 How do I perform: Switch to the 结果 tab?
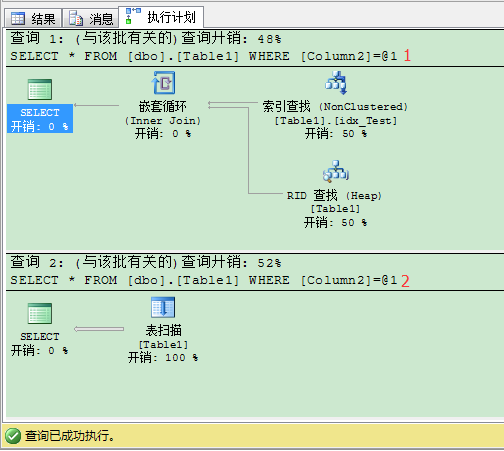pyautogui.click(x=33, y=18)
